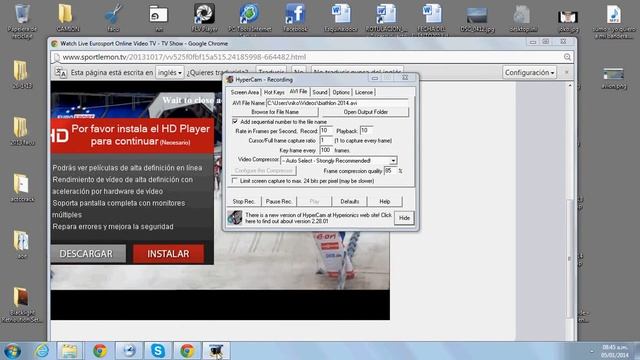Viewport: 640px width, 360px height.
Task: Click the HyperCam new-version camera icon
Action: 235,218
